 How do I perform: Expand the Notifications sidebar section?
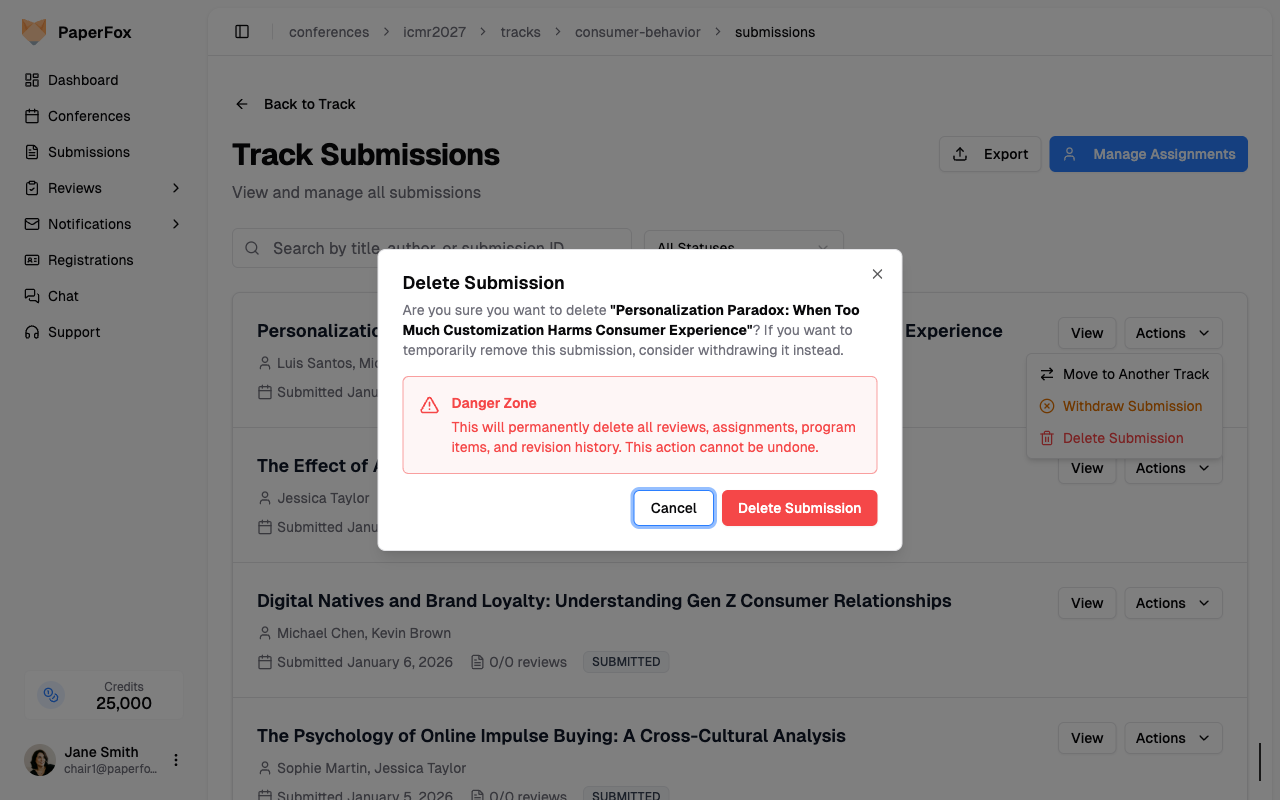pos(176,224)
